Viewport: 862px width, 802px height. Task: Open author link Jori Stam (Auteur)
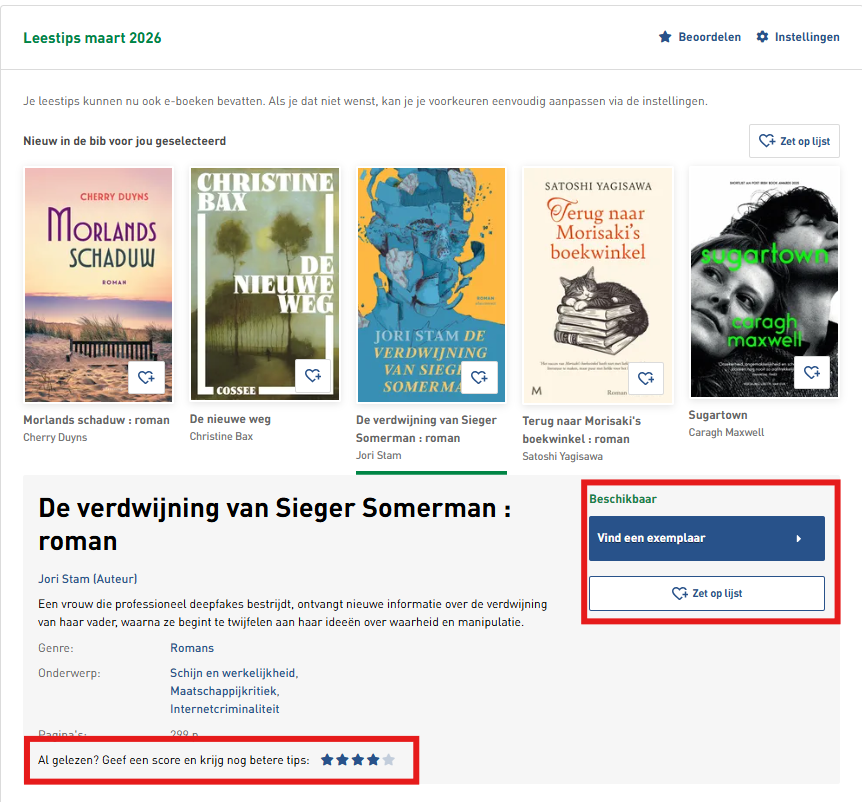(87, 579)
